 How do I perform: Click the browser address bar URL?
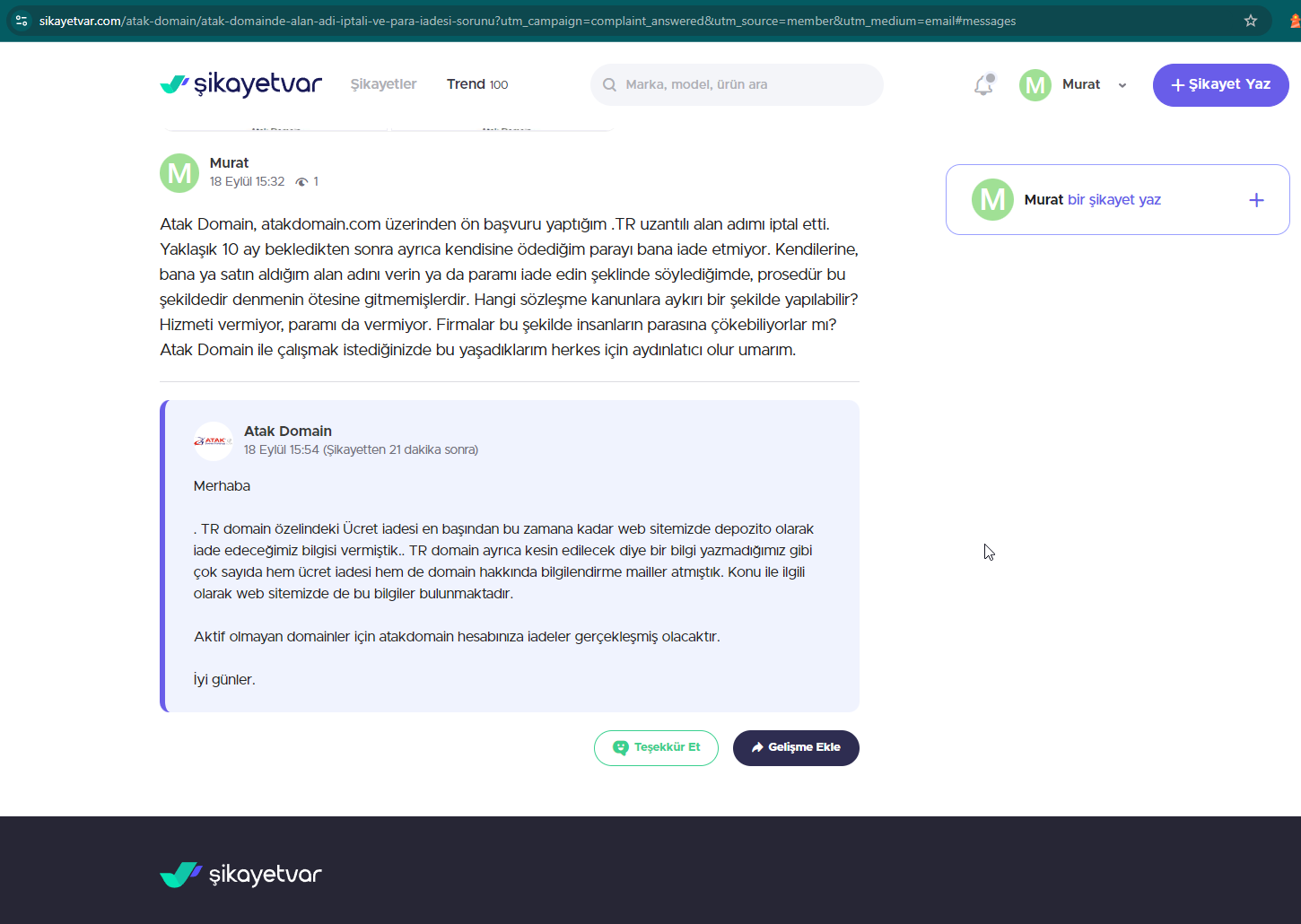tap(528, 21)
